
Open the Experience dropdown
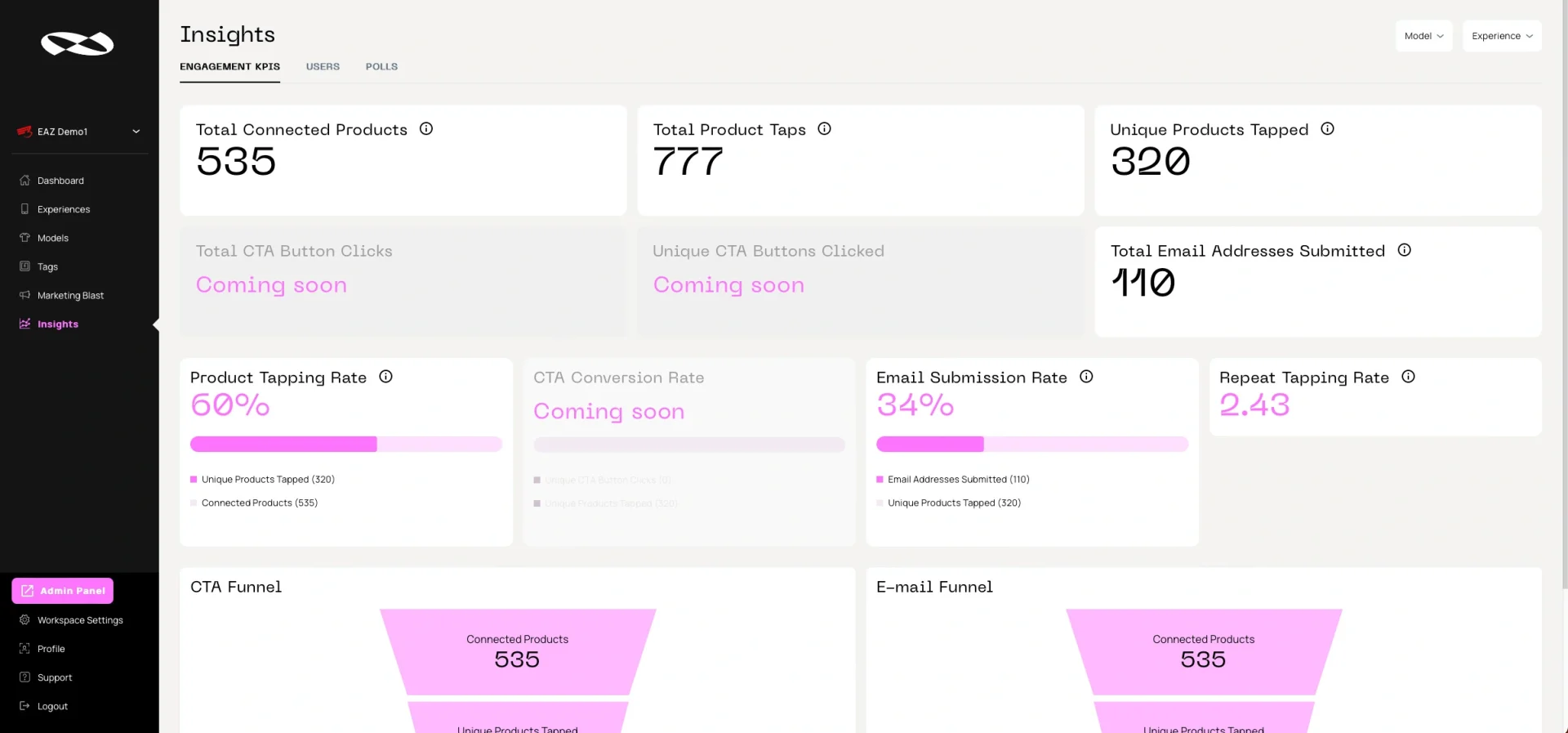(1502, 36)
